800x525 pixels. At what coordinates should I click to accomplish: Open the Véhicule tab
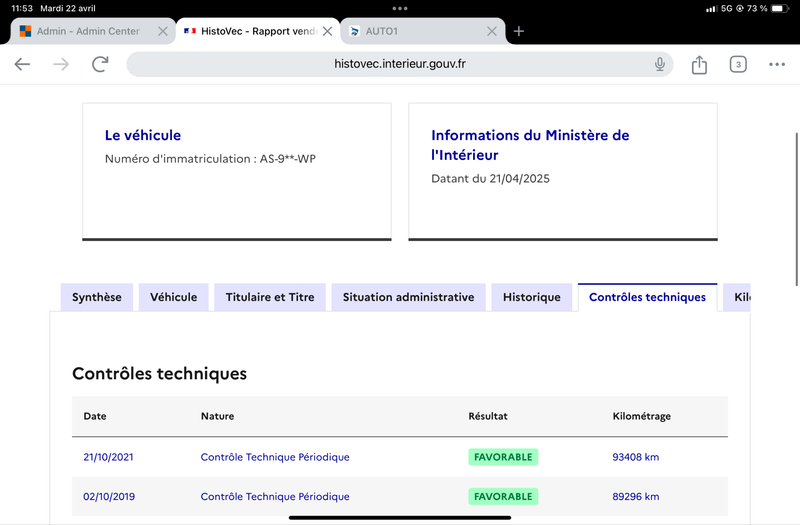click(x=173, y=297)
